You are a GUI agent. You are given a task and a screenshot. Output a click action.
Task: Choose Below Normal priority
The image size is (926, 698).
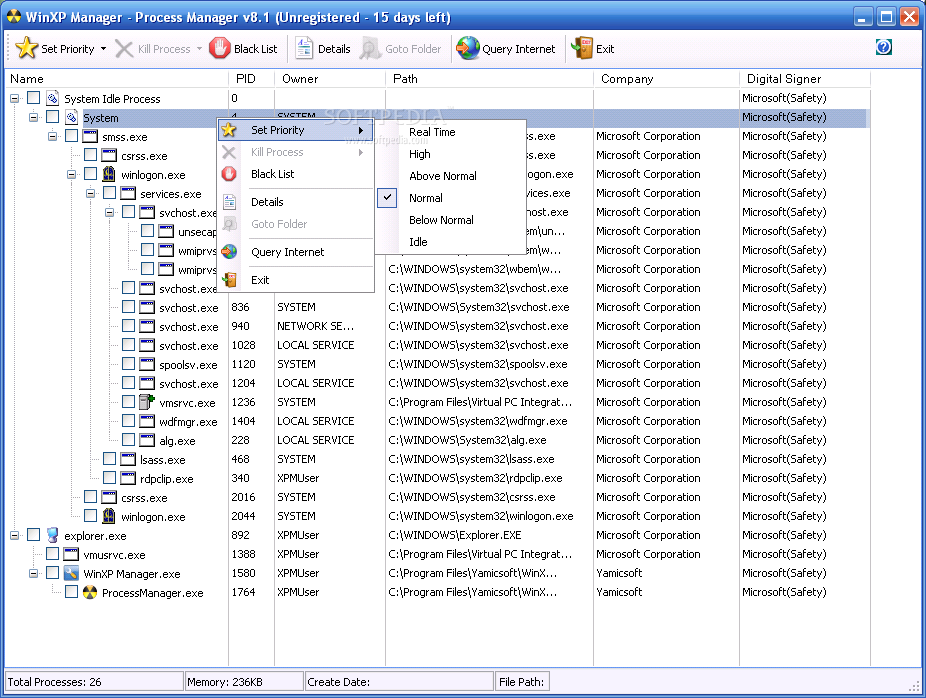click(x=441, y=220)
